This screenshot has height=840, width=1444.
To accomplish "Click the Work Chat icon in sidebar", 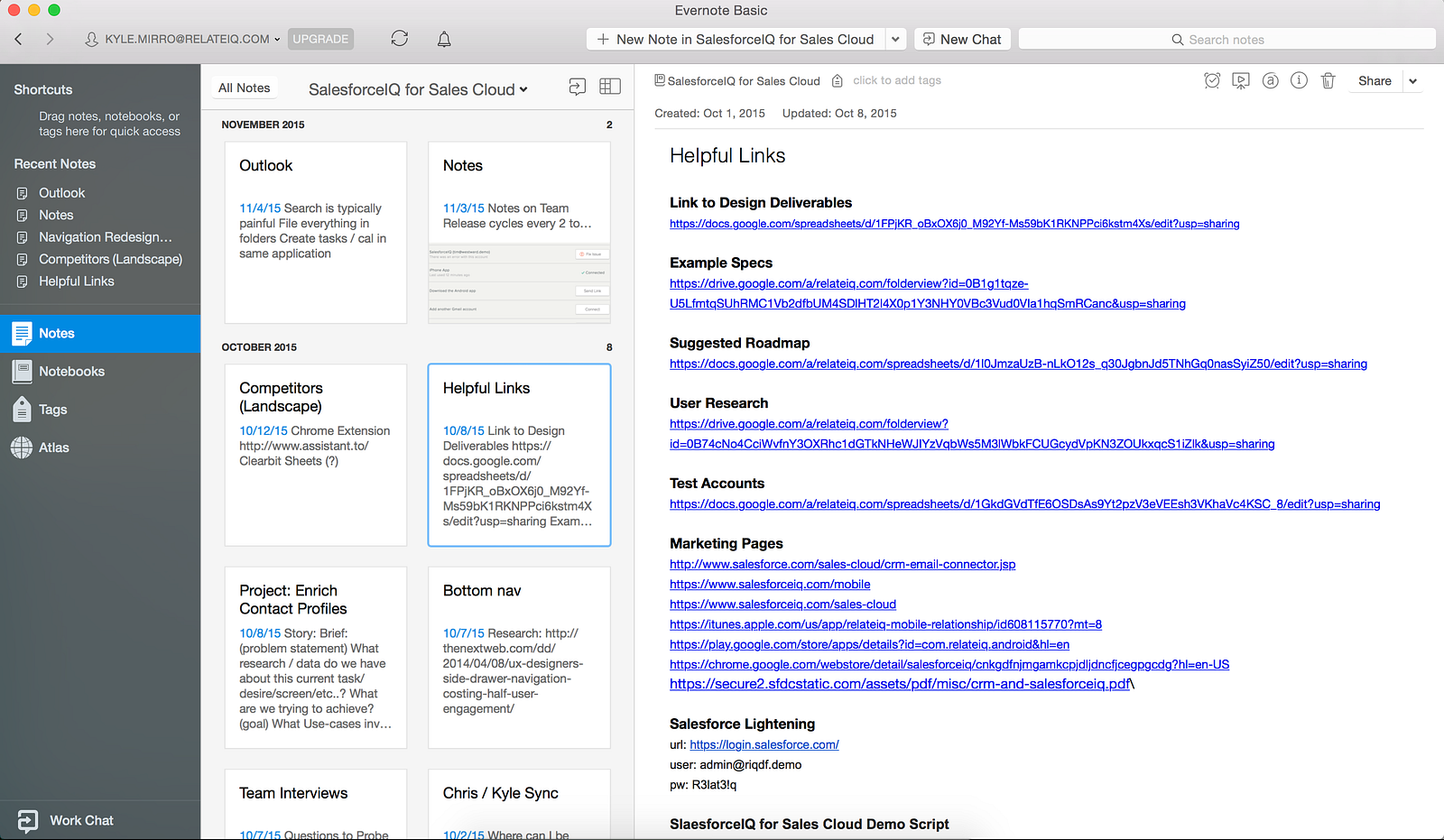I will pyautogui.click(x=28, y=820).
